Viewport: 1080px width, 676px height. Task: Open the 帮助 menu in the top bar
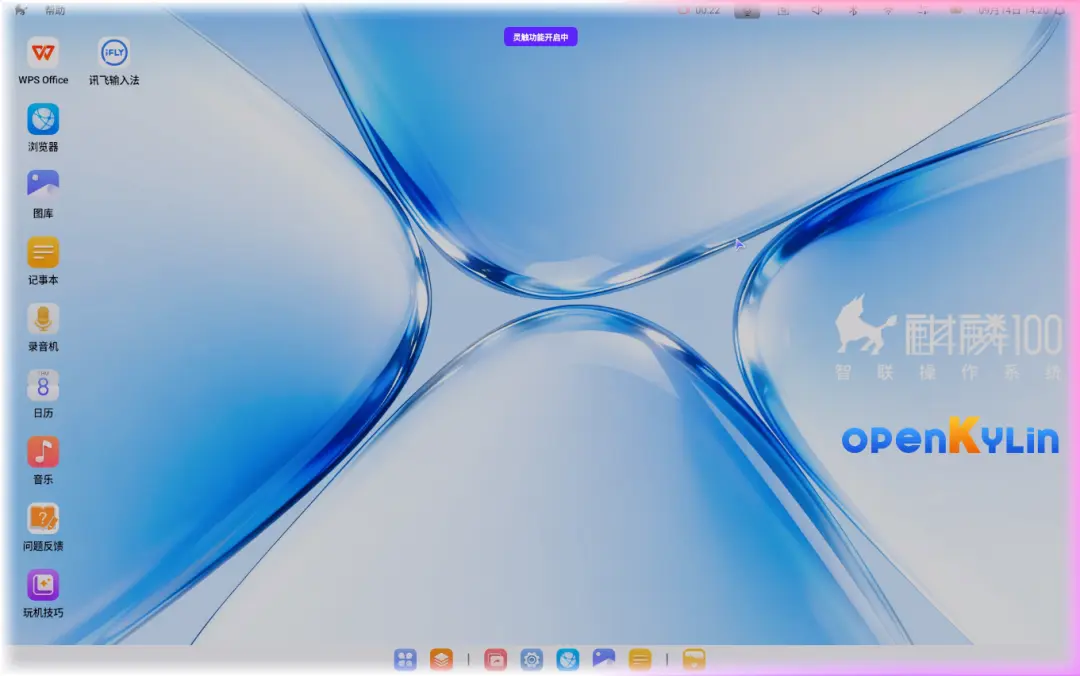55,10
